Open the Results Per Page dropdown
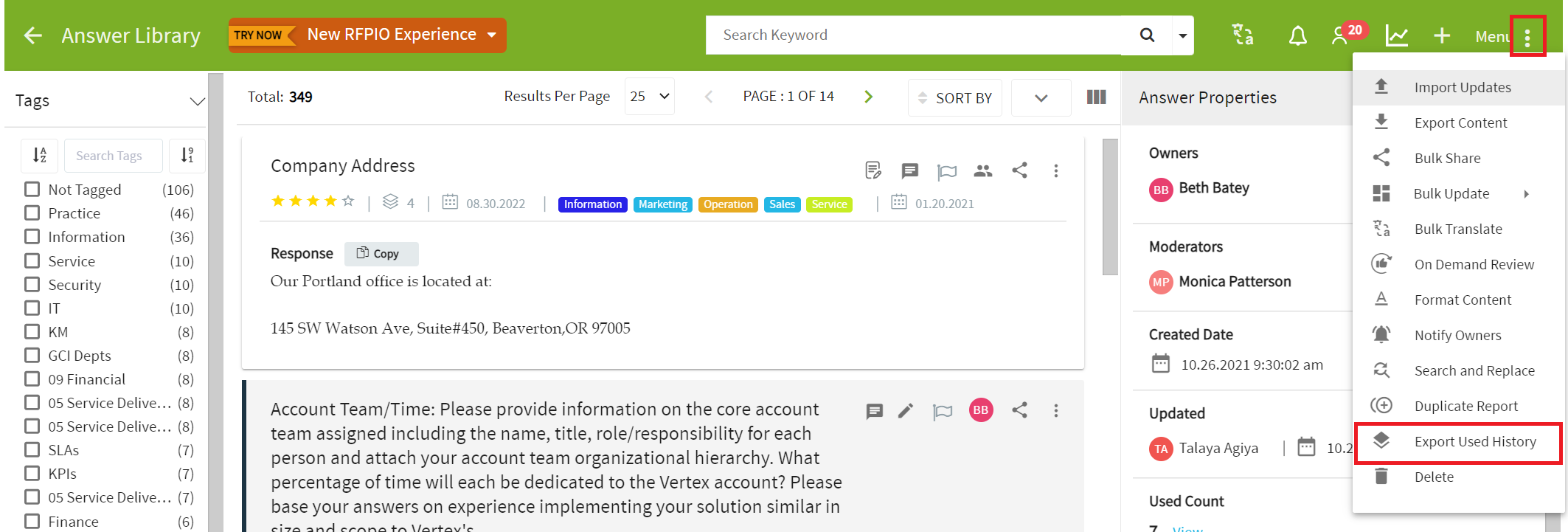Viewport: 1568px width, 532px height. 649,97
